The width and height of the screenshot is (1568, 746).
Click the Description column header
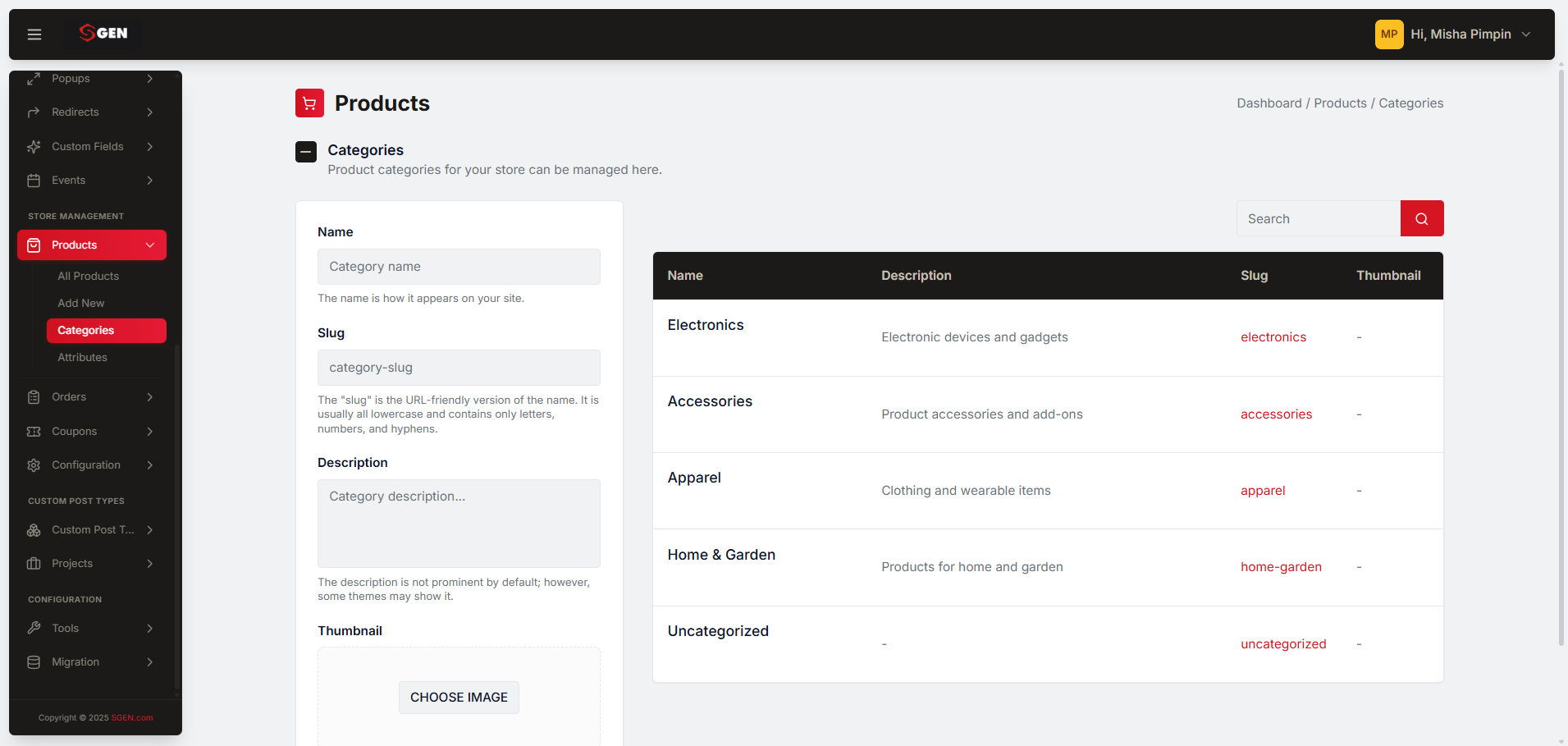pos(917,276)
